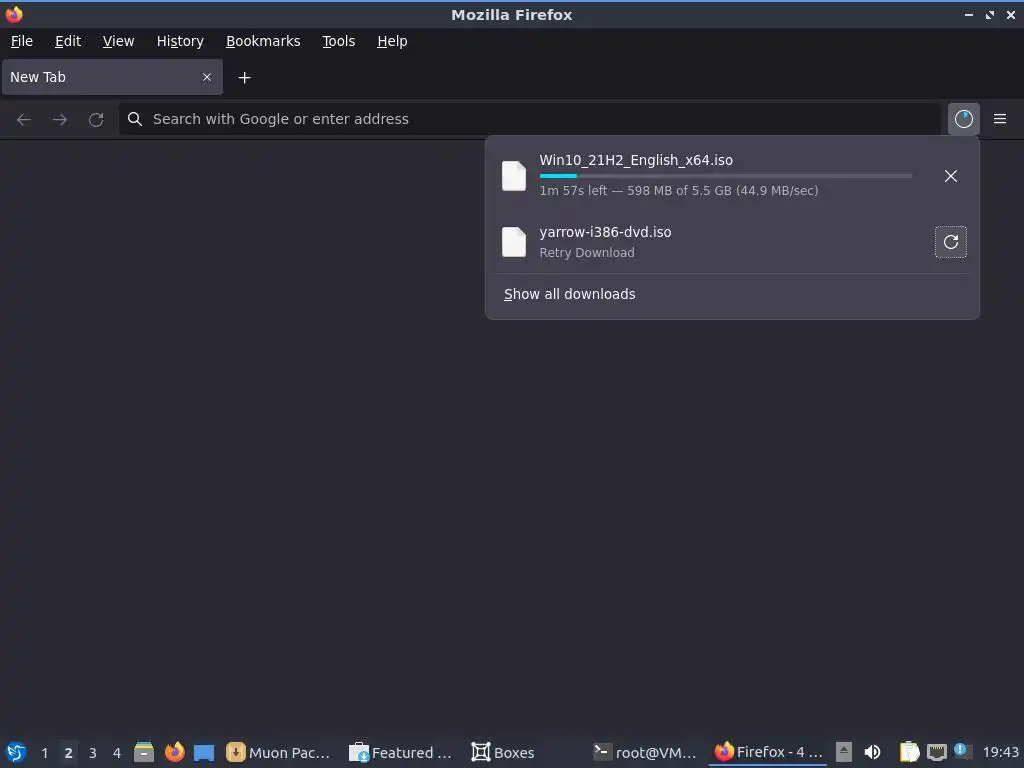
Task: Open the Firefox Downloads toolbar button
Action: click(963, 119)
